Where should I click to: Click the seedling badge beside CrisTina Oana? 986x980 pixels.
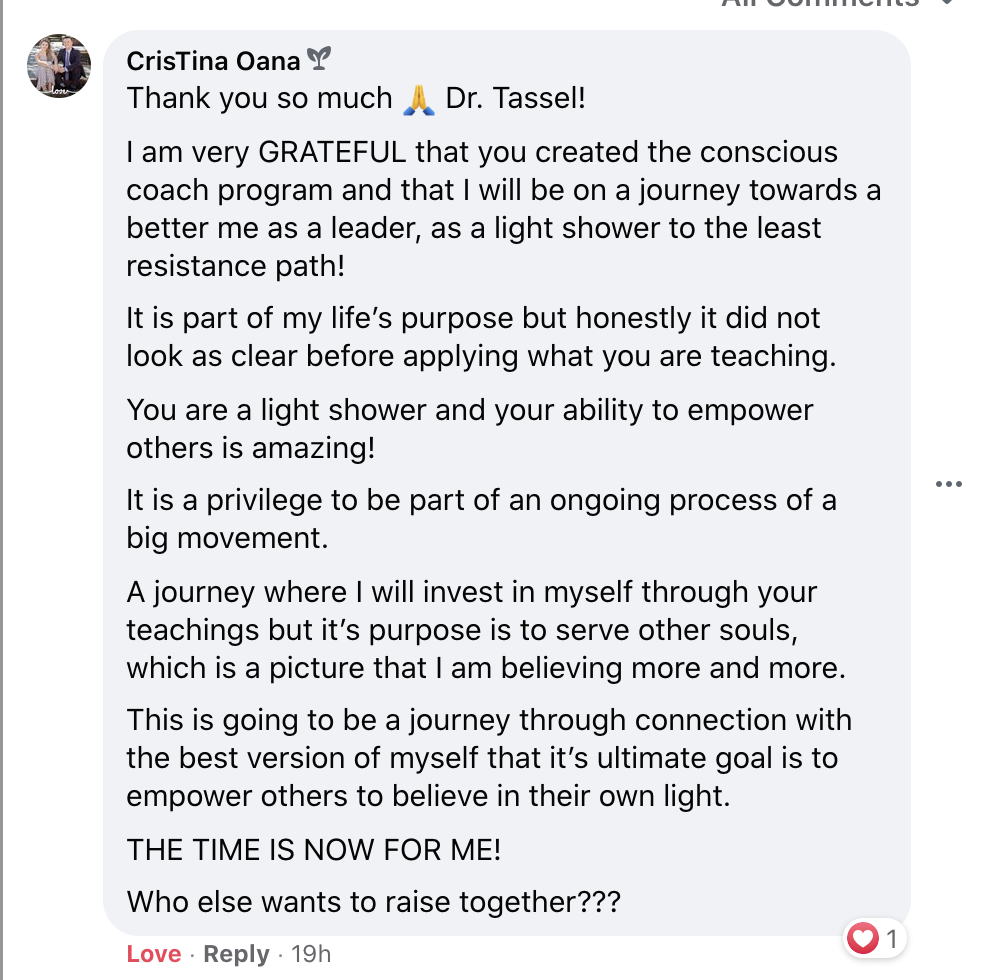(x=318, y=61)
